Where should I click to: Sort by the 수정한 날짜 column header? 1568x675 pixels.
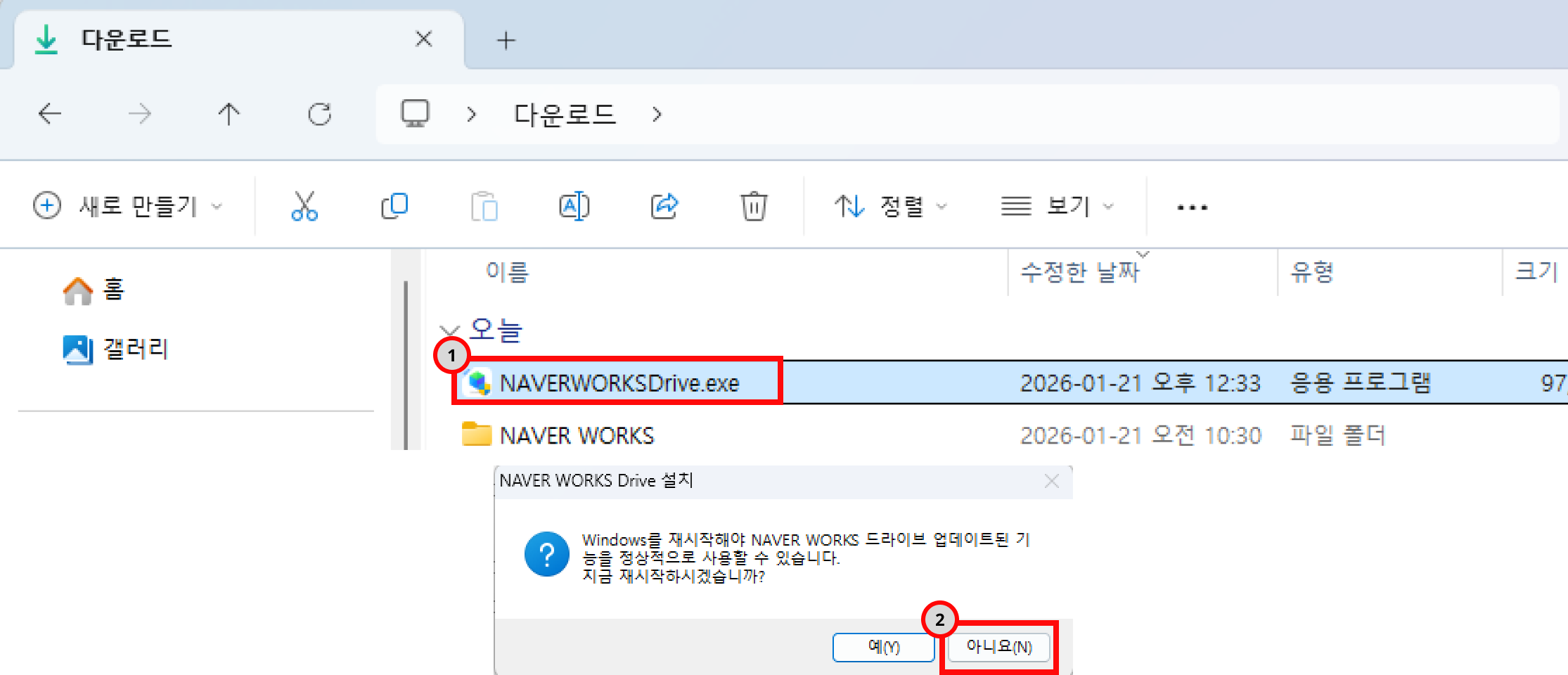tap(1080, 271)
